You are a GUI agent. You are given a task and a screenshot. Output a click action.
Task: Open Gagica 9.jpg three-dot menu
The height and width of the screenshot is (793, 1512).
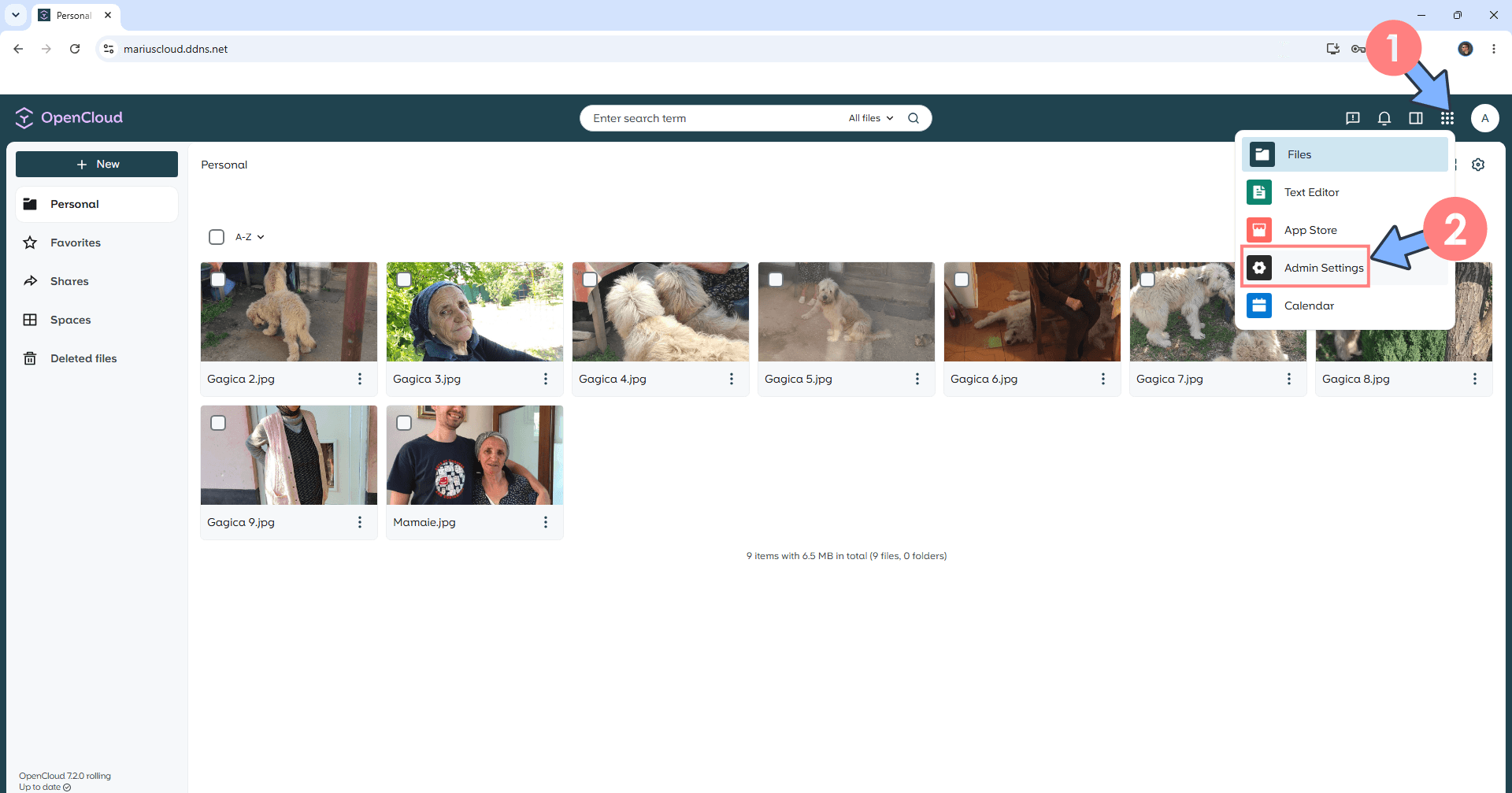pyautogui.click(x=360, y=522)
